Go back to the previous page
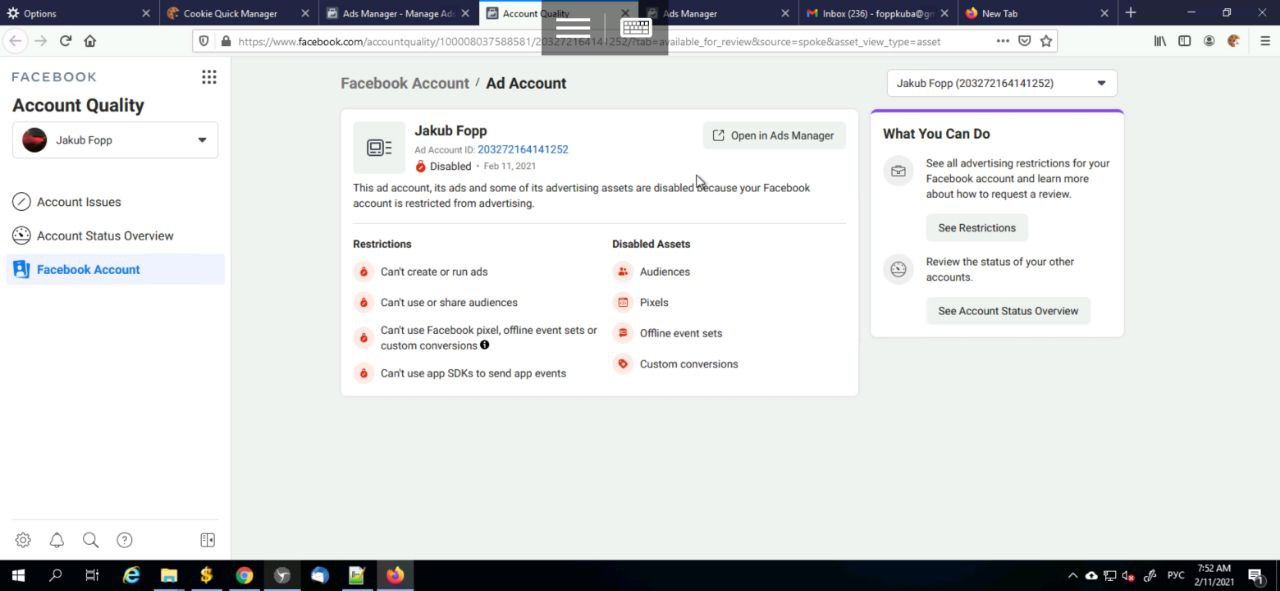 pyautogui.click(x=15, y=41)
